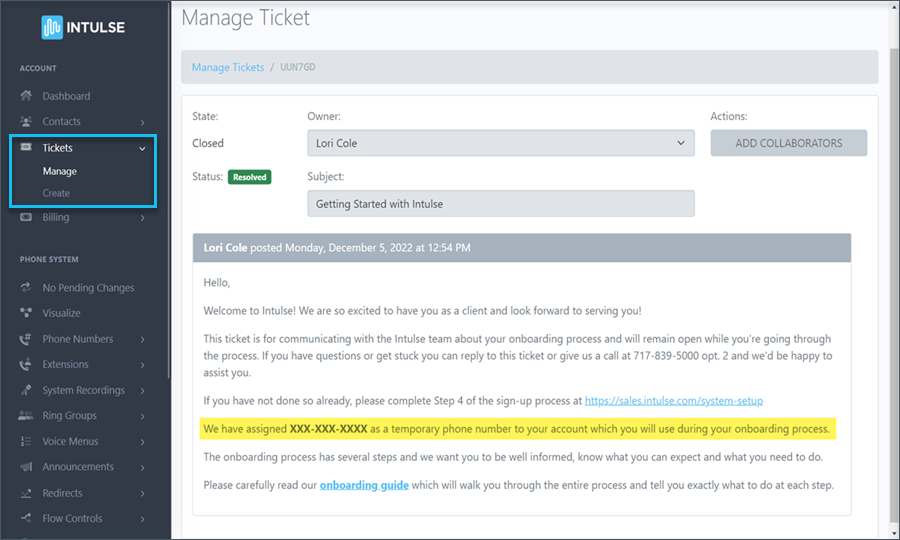Expand the Voice Menus submenu arrow
This screenshot has width=900, height=540.
pyautogui.click(x=143, y=442)
